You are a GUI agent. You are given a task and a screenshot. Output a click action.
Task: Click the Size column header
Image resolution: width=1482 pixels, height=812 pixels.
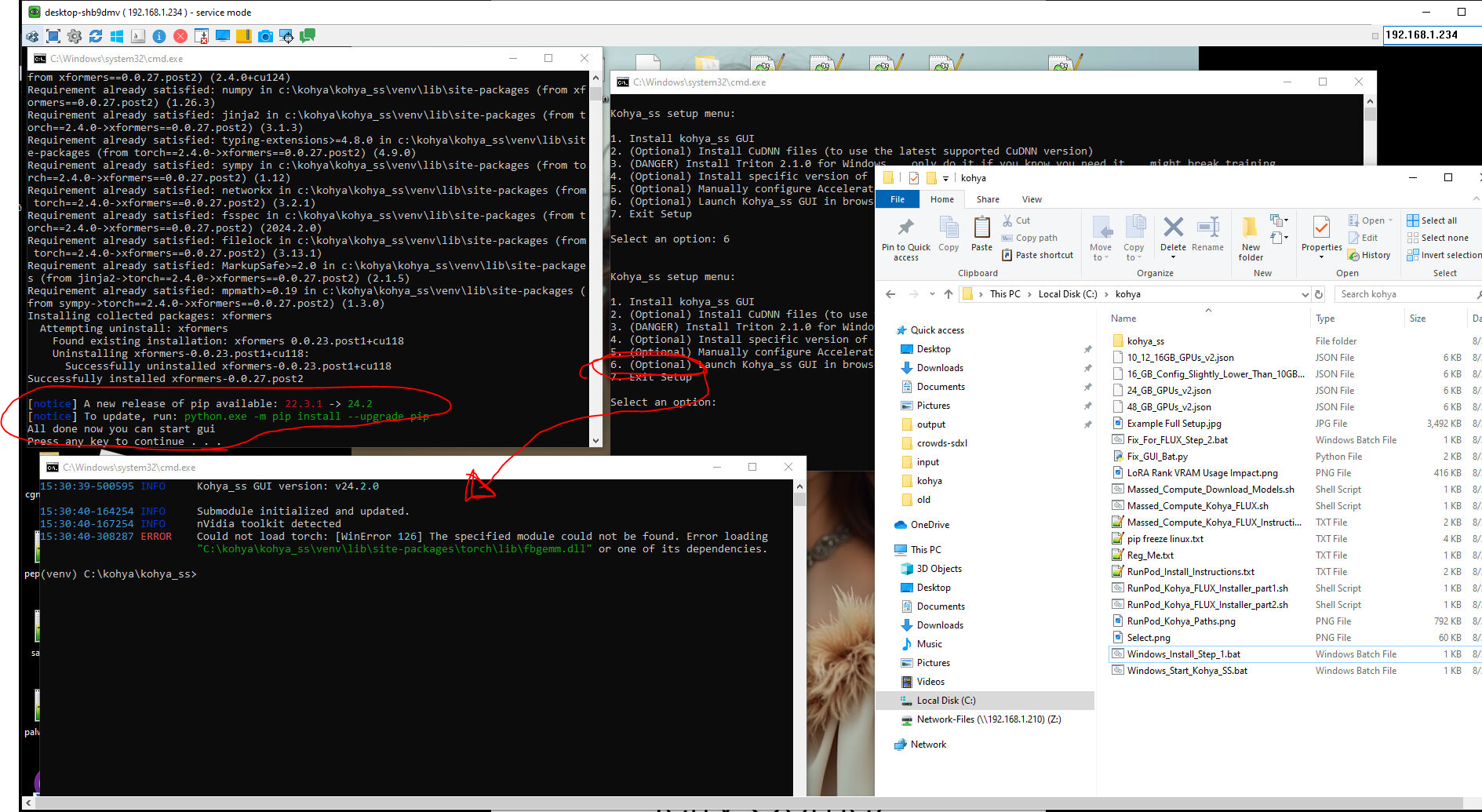pos(1418,319)
